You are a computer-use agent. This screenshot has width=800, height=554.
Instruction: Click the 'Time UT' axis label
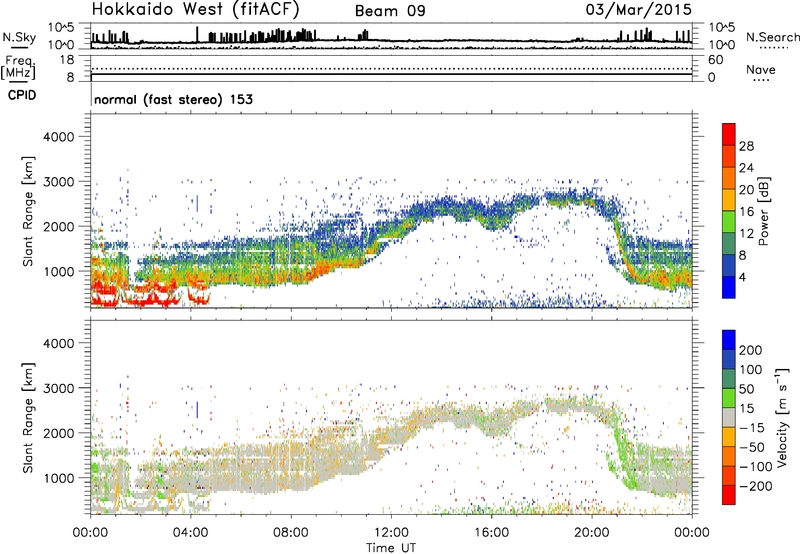point(391,547)
